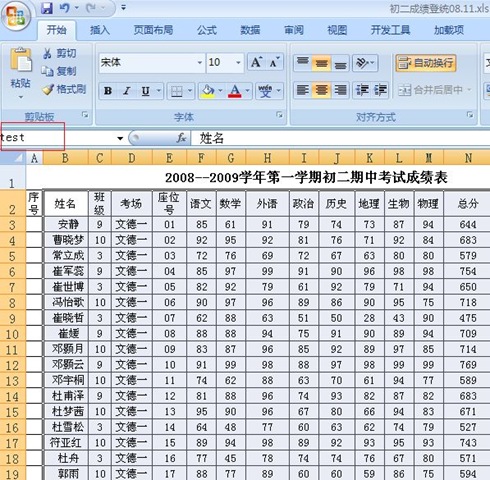Image resolution: width=490 pixels, height=480 pixels.
Task: Expand the borders dropdown arrow
Action: pos(189,91)
